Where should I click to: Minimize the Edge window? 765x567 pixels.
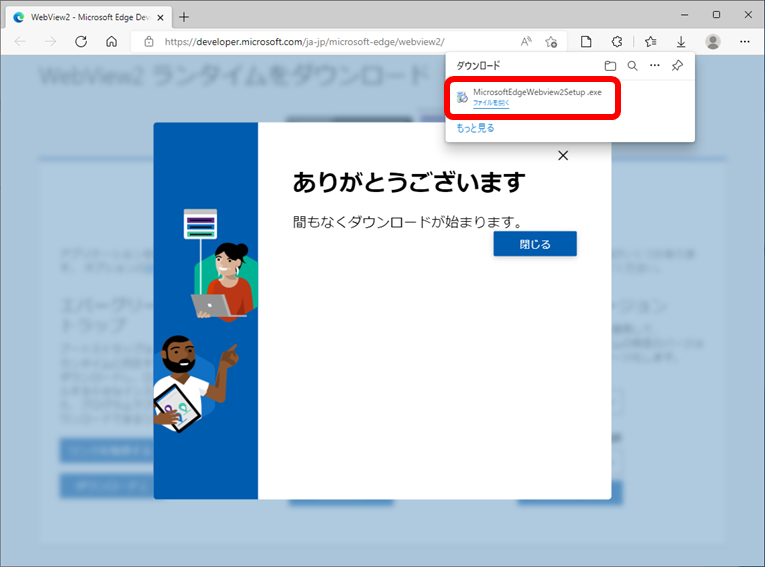coord(684,15)
